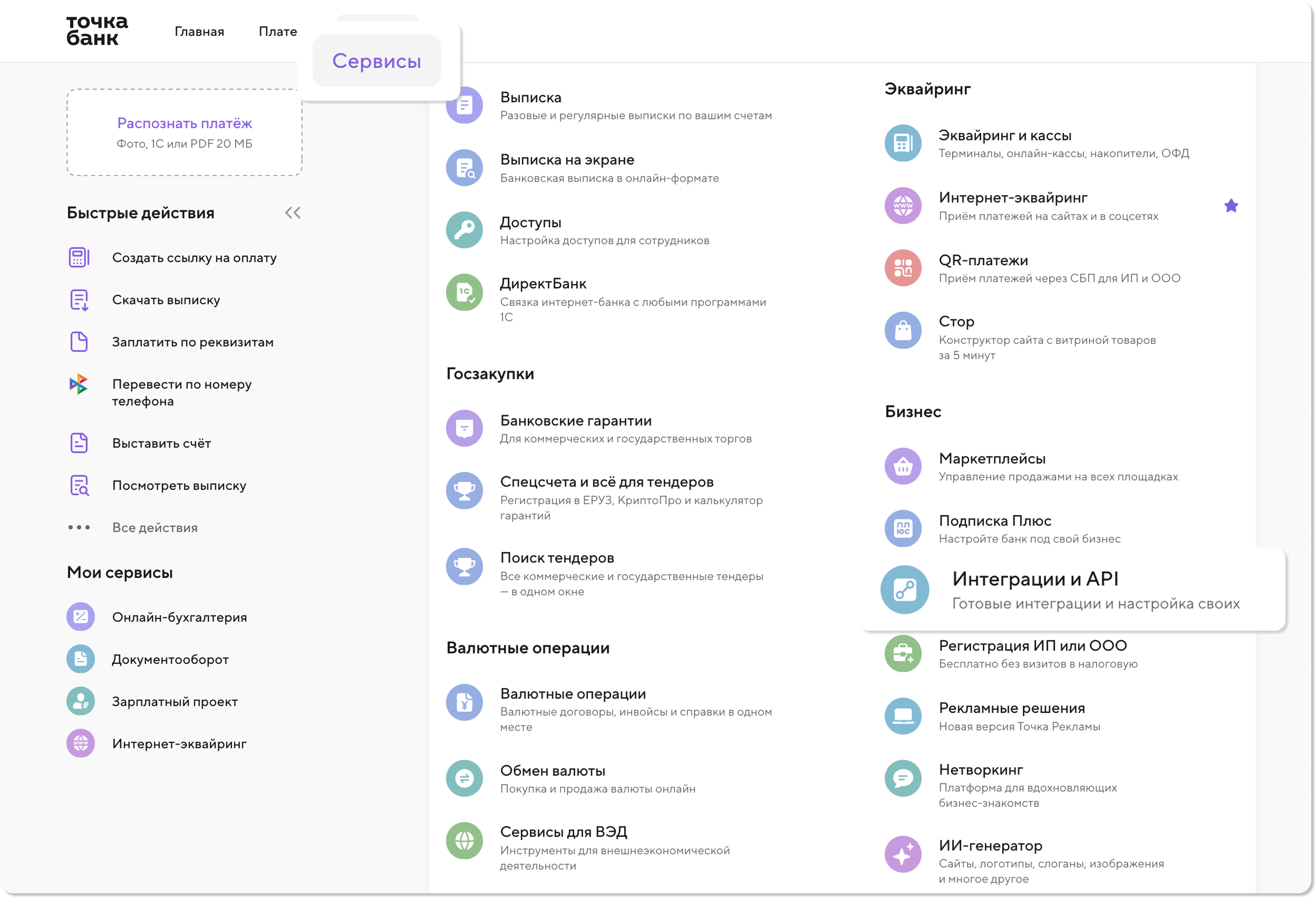Click the Зарплатный проект icon
The width and height of the screenshot is (1316, 898).
coord(81,701)
